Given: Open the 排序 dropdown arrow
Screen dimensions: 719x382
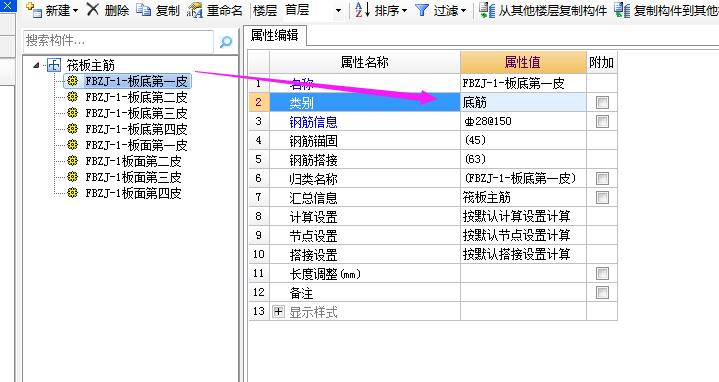Looking at the screenshot, I should tap(404, 11).
